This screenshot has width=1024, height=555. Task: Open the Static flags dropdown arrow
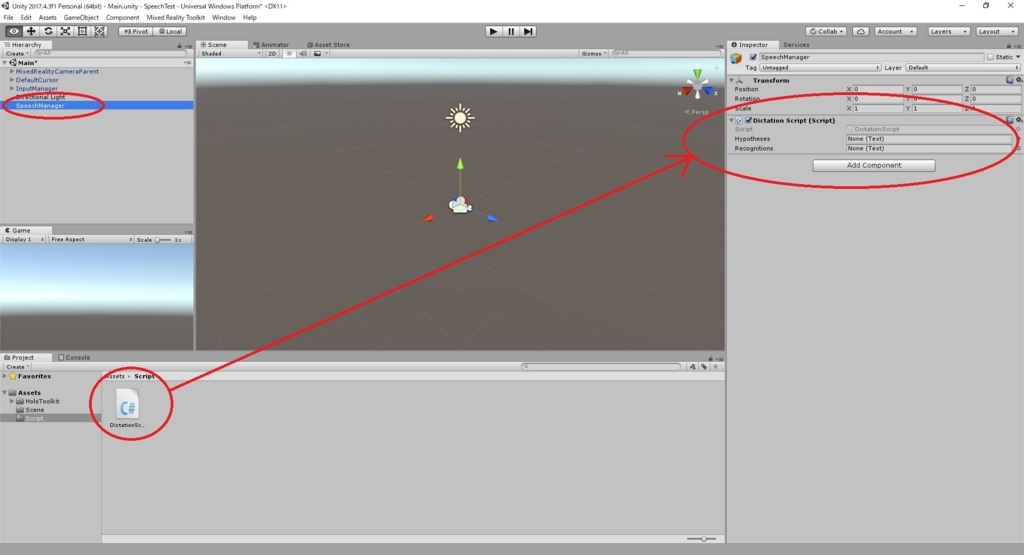pos(1018,57)
